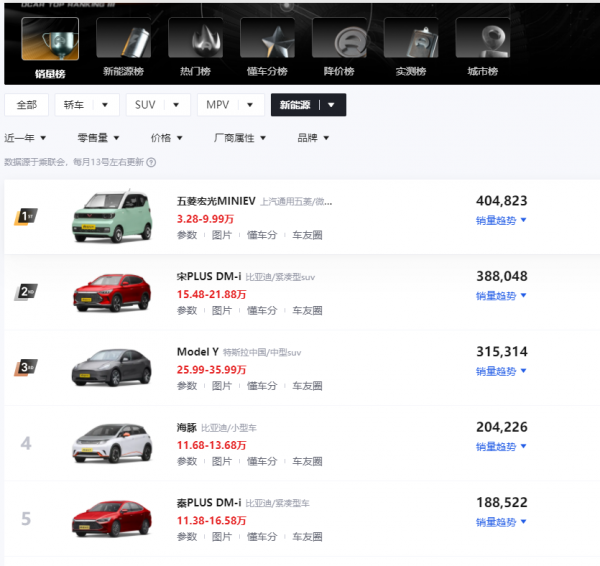Expand 销量趋势 for 宋PLUS DM-i
The width and height of the screenshot is (600, 566).
(501, 295)
